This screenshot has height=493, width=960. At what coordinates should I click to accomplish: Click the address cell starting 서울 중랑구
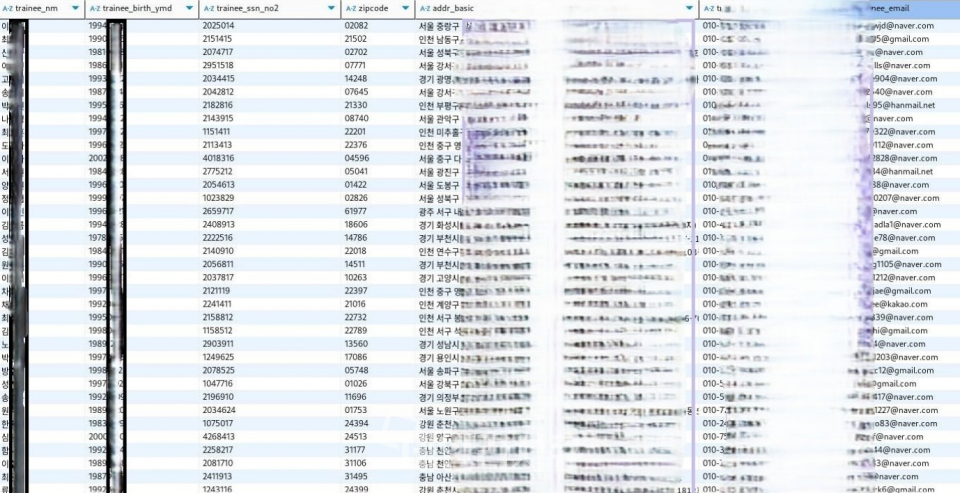[x=556, y=26]
